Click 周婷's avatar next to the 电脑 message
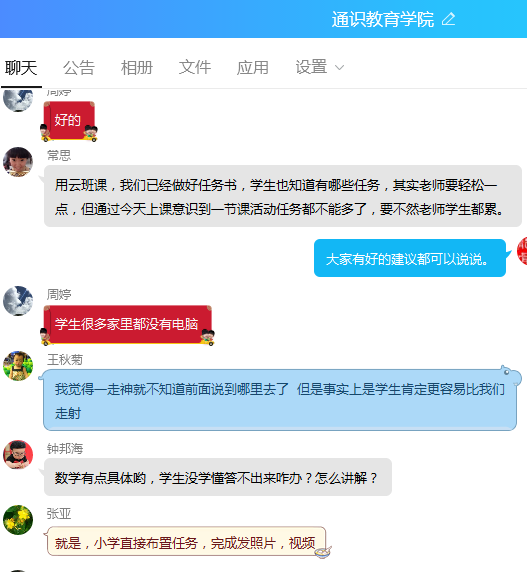This screenshot has width=527, height=572. (x=18, y=301)
